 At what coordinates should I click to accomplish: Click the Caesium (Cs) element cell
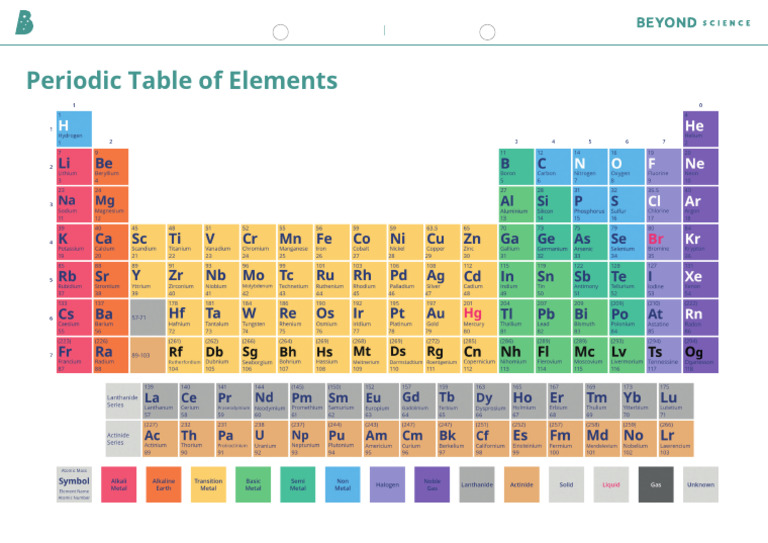click(x=74, y=317)
